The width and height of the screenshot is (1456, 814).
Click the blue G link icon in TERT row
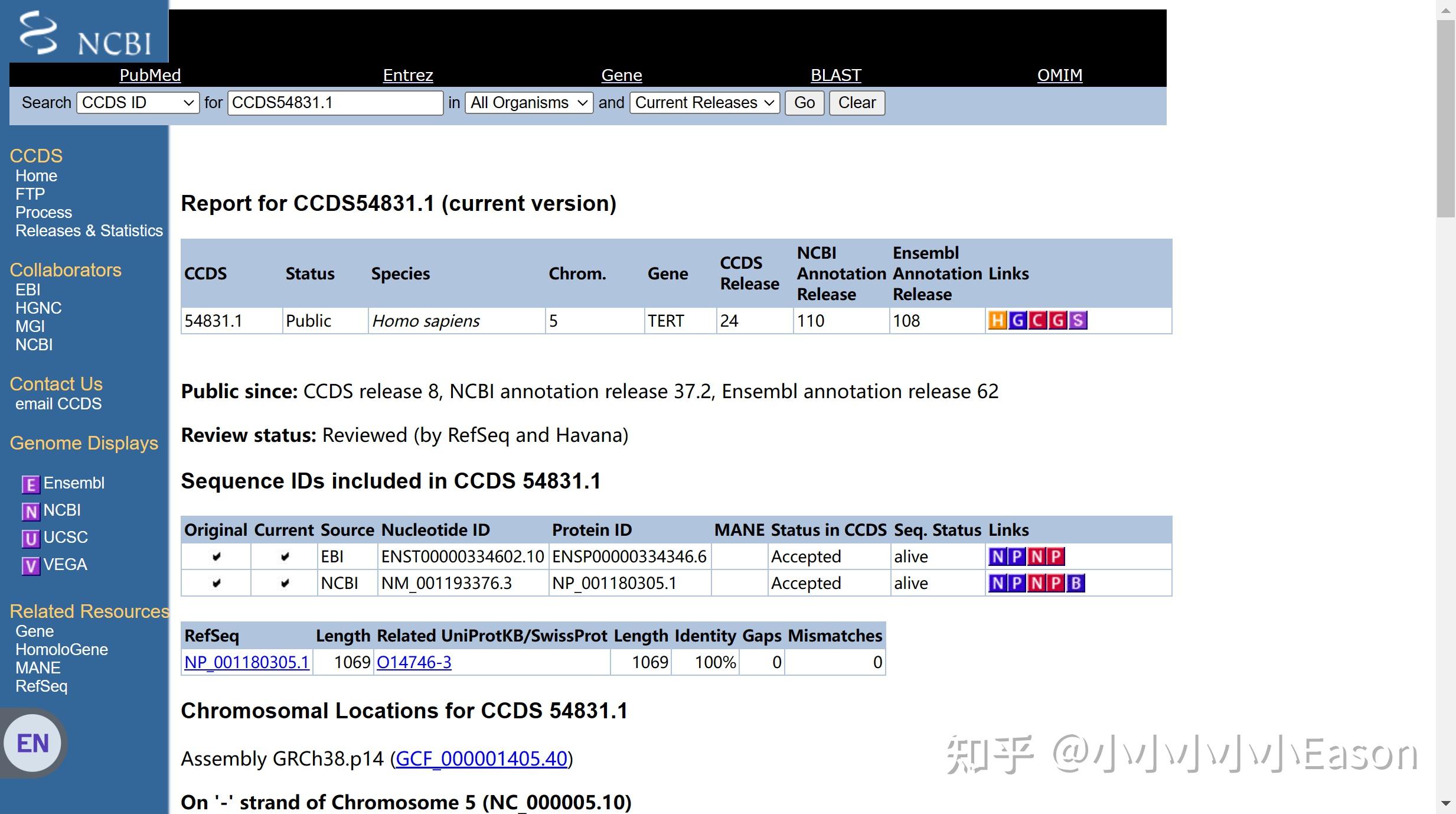1017,320
